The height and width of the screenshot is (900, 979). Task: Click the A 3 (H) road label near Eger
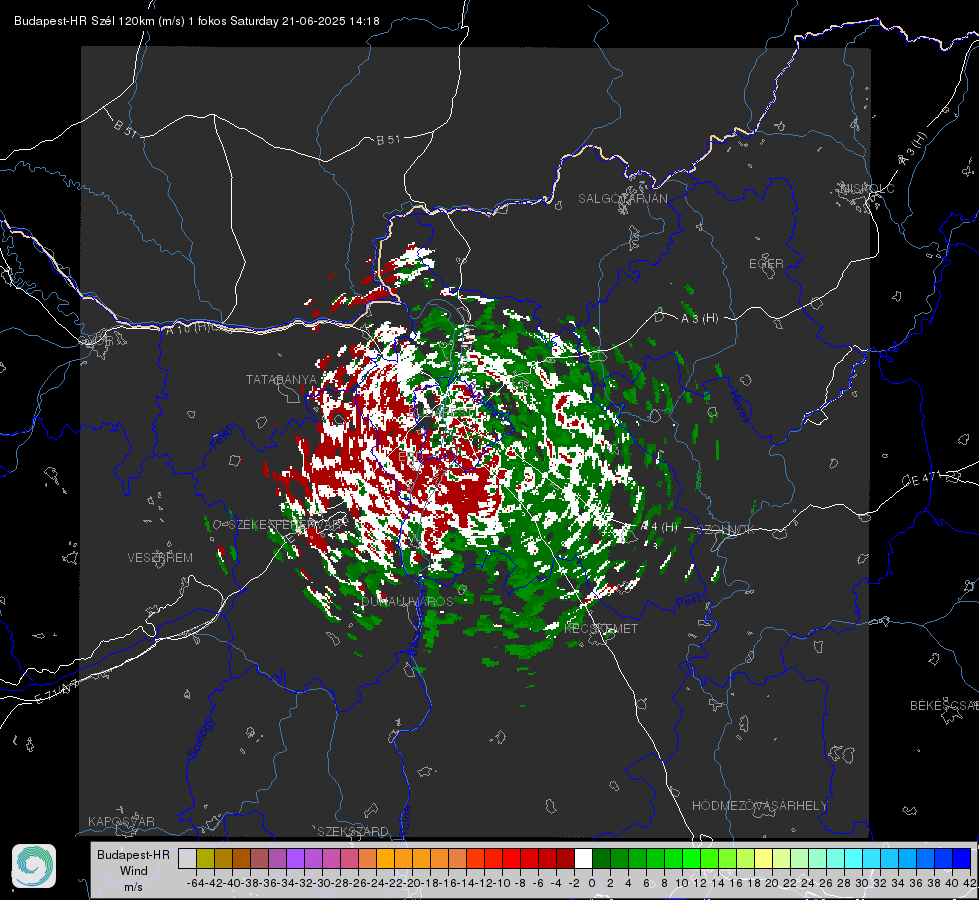tap(699, 319)
